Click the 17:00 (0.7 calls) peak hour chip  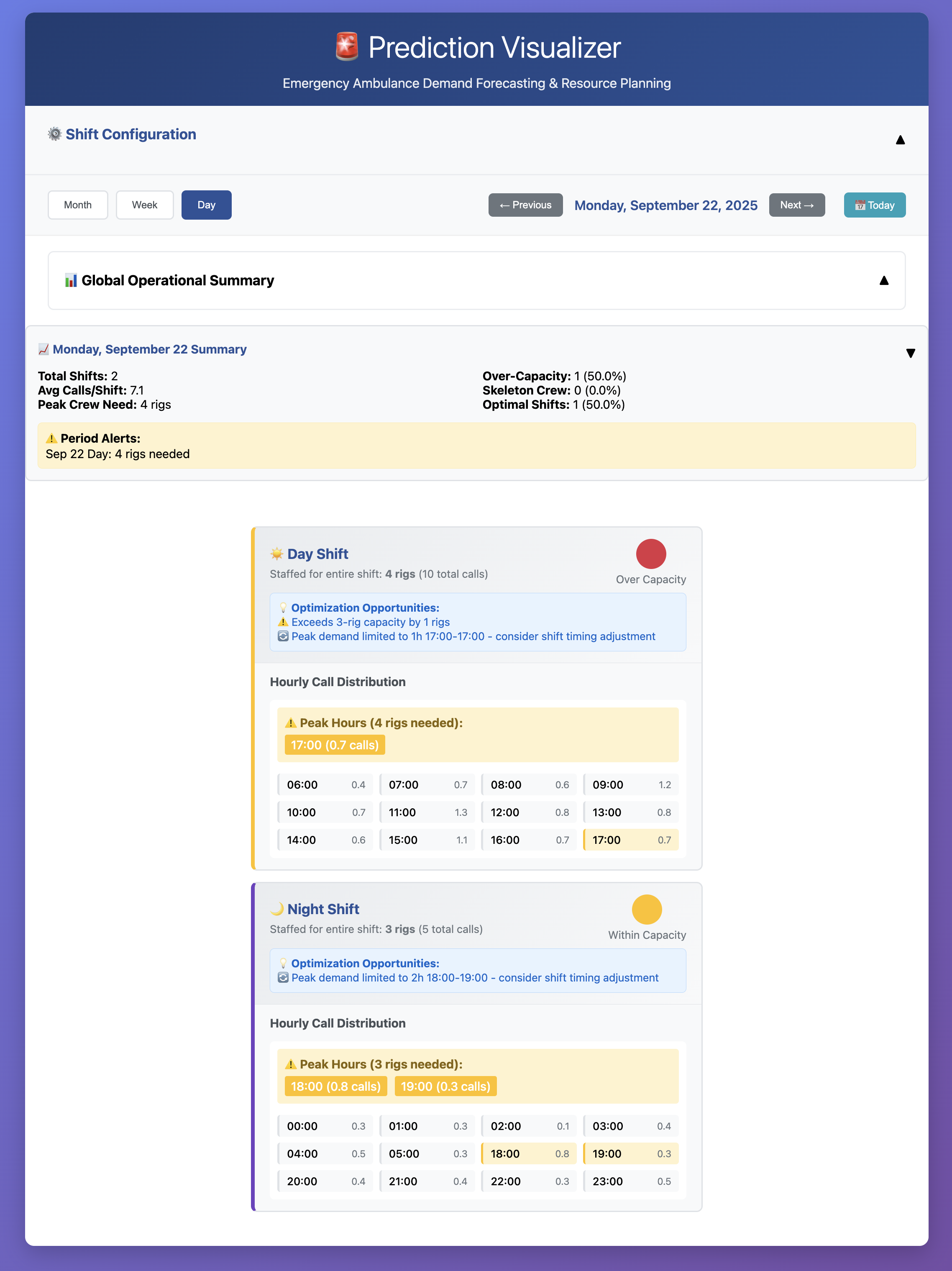(334, 745)
